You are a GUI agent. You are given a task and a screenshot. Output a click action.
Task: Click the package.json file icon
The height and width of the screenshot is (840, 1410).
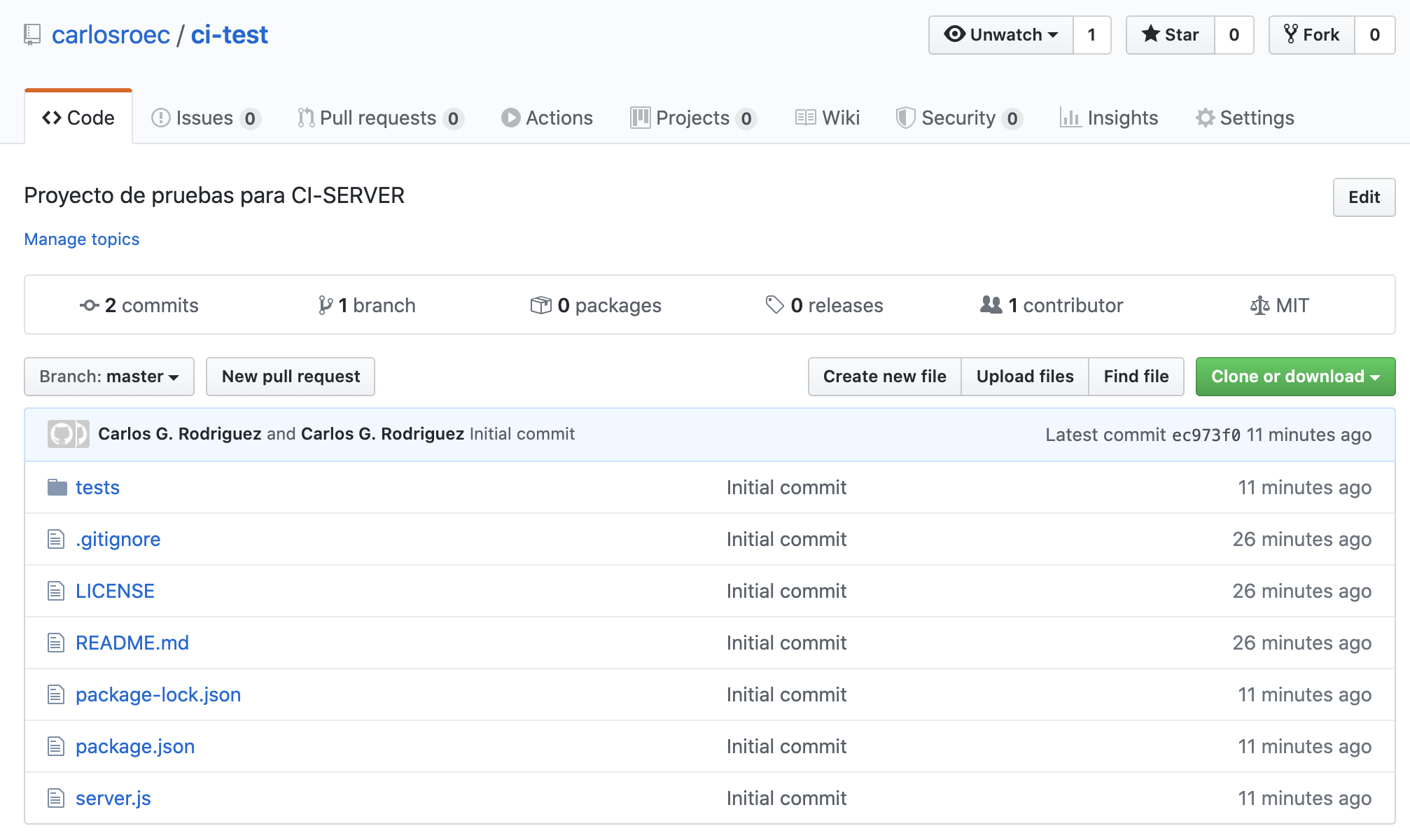coord(56,746)
